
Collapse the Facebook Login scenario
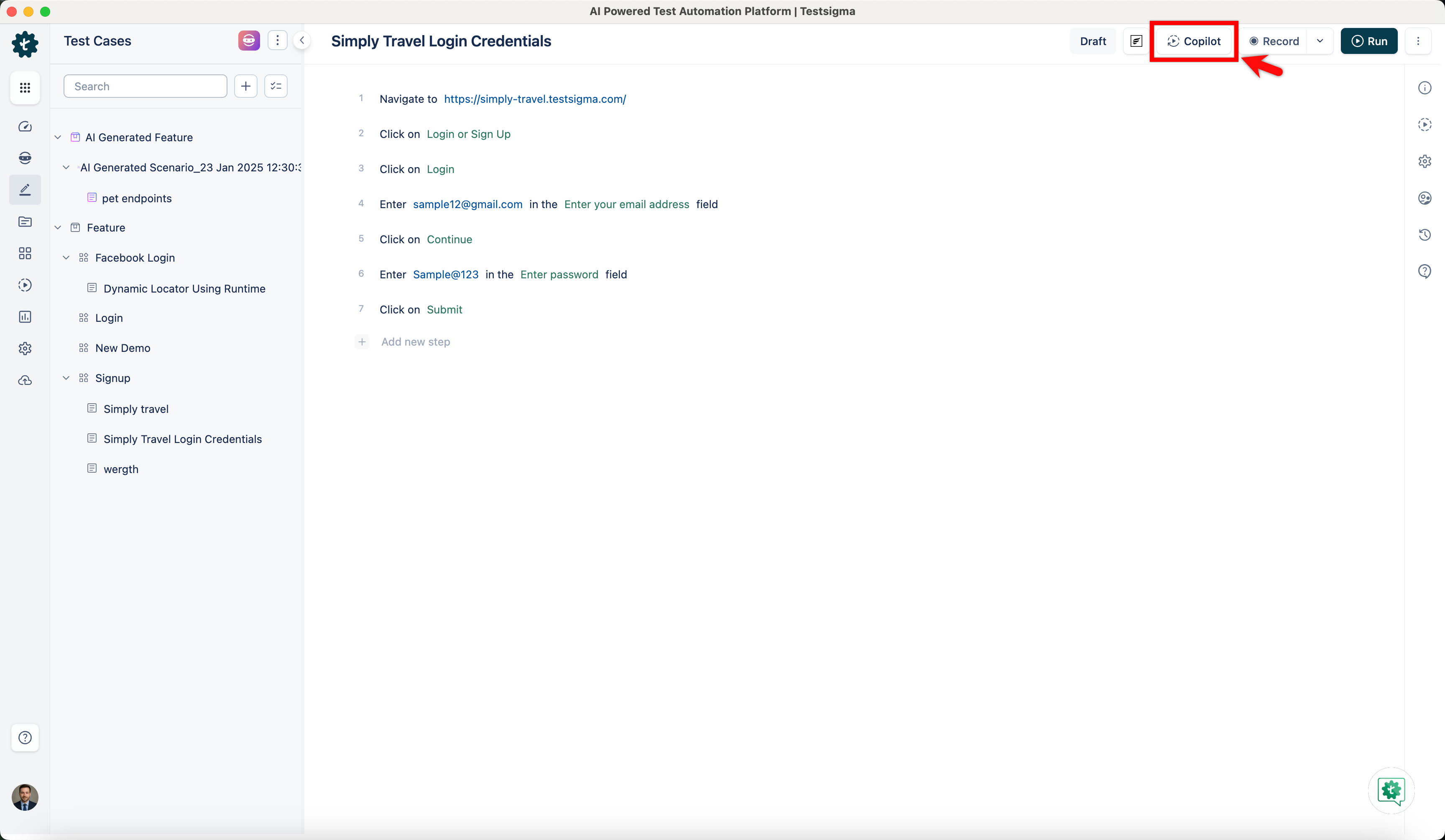tap(66, 257)
